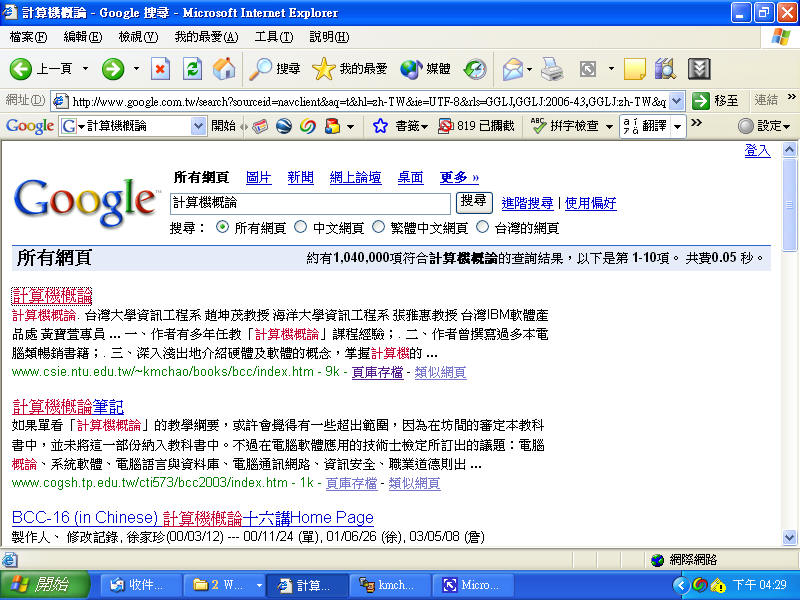Click the vertical scrollbar thumb

coord(789,204)
